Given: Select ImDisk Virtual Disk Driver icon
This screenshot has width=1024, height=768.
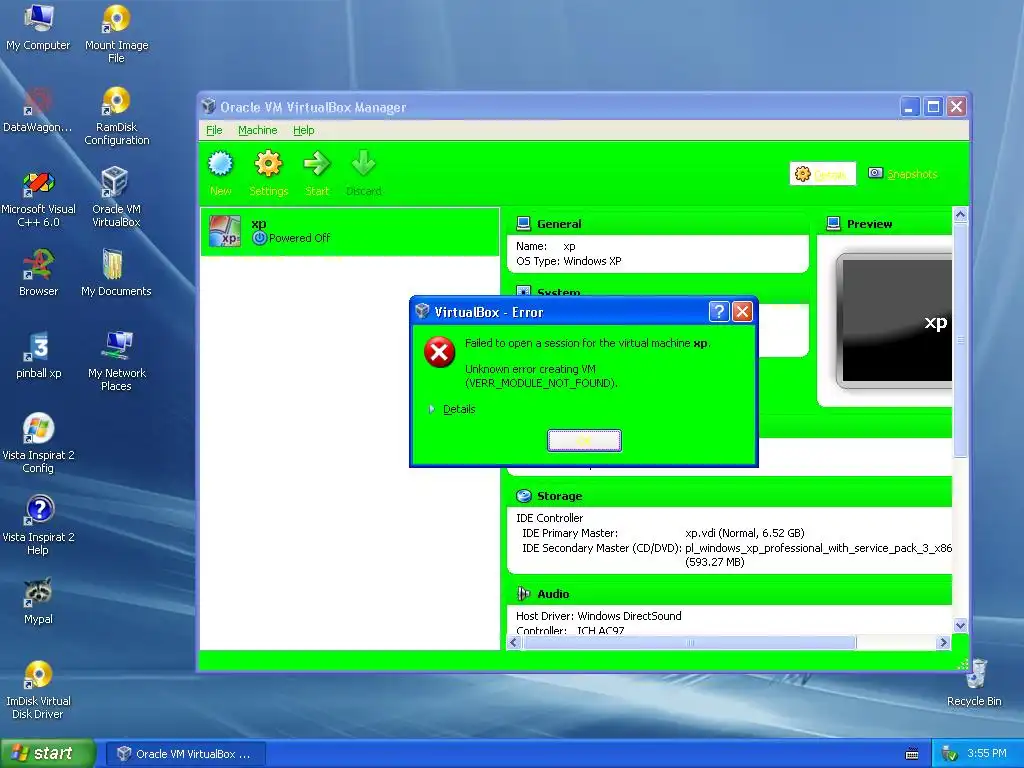Looking at the screenshot, I should [x=38, y=690].
